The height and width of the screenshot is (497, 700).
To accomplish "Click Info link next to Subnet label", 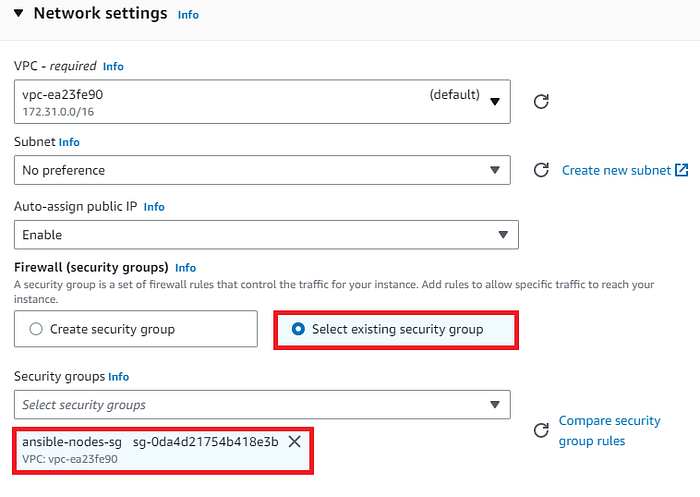I will pos(69,142).
